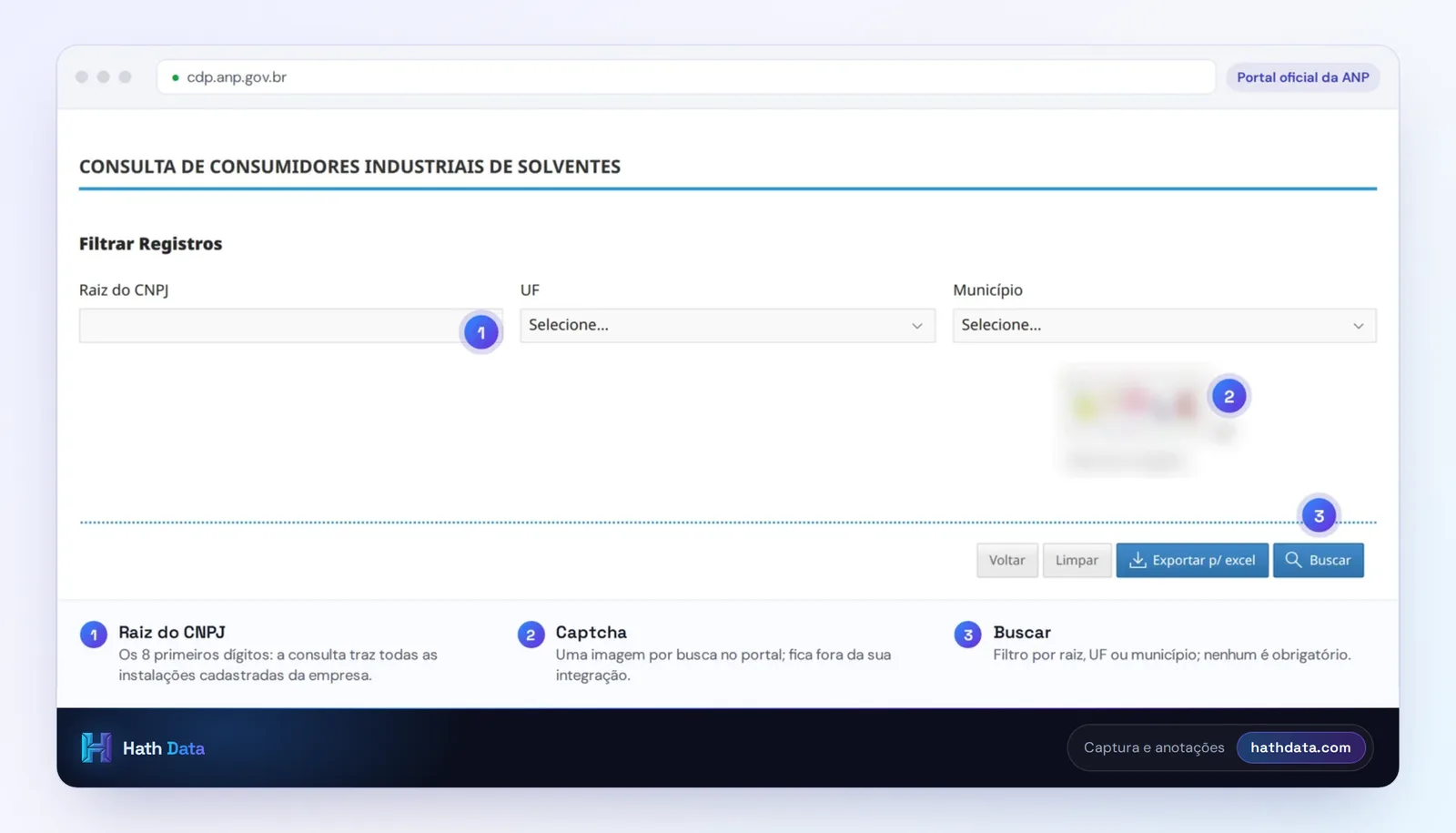Click the Buscar search button
1456x833 pixels.
[x=1318, y=560]
